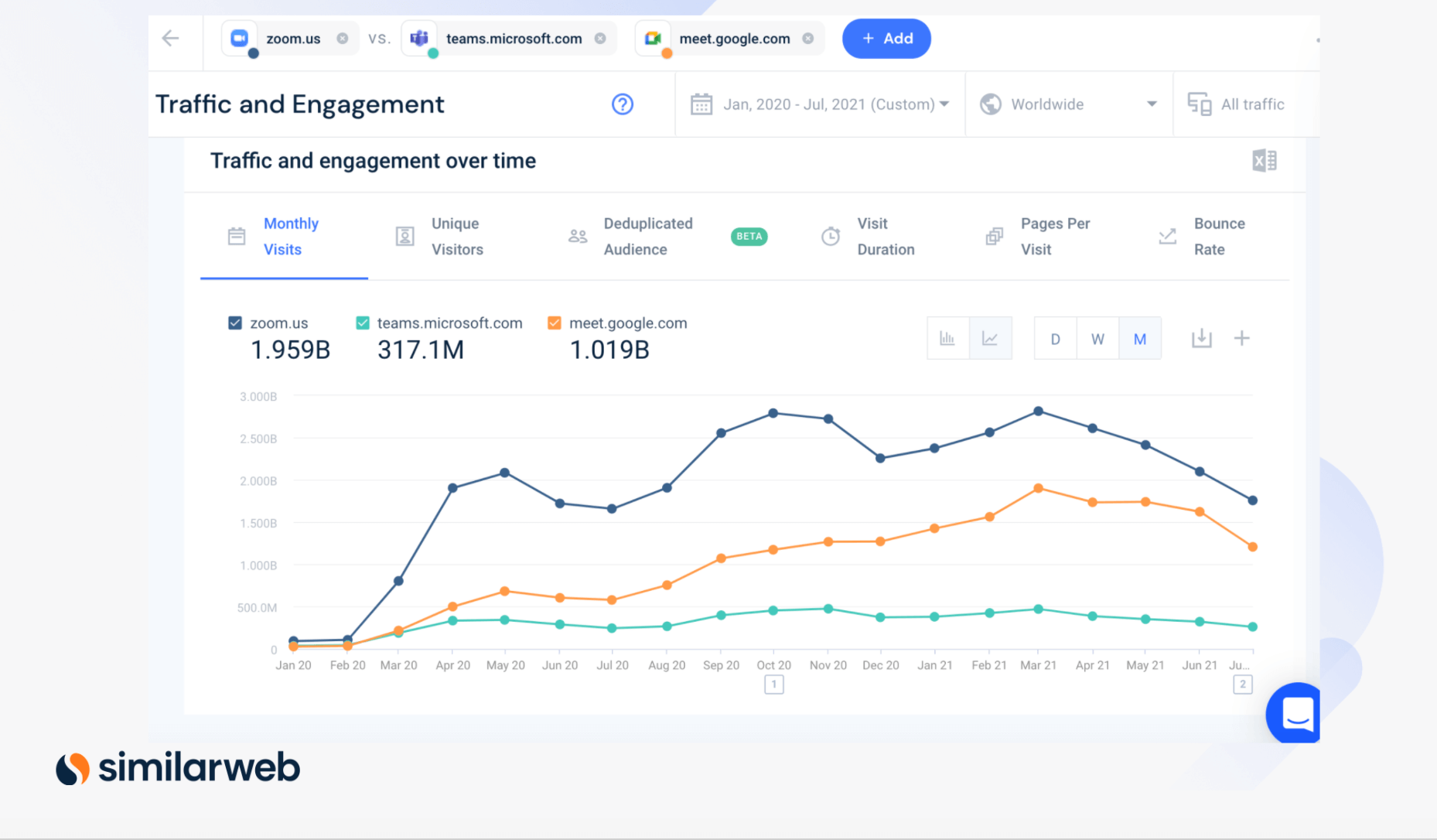The width and height of the screenshot is (1437, 840).
Task: Open the date range picker dropdown
Action: click(x=820, y=104)
